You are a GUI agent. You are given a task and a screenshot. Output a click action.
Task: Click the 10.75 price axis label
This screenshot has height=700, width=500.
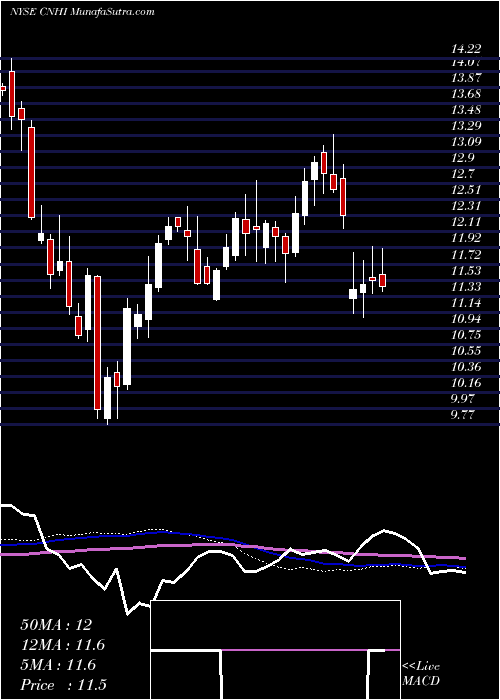click(x=466, y=335)
